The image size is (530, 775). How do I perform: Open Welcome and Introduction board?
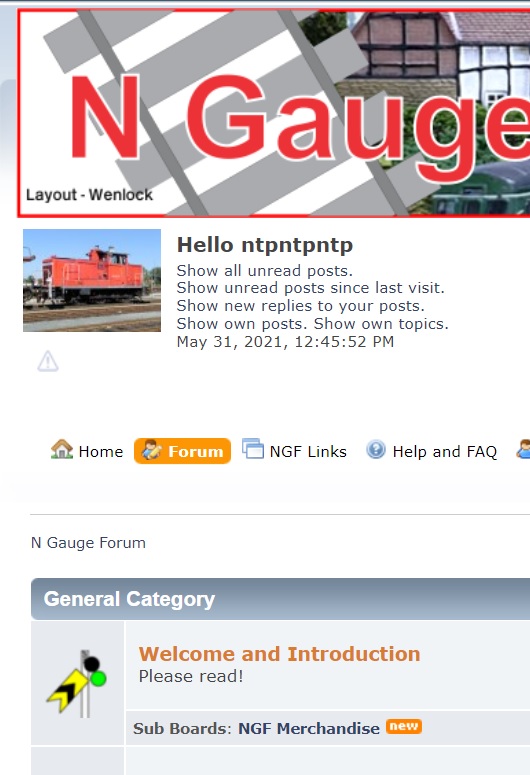[x=279, y=653]
